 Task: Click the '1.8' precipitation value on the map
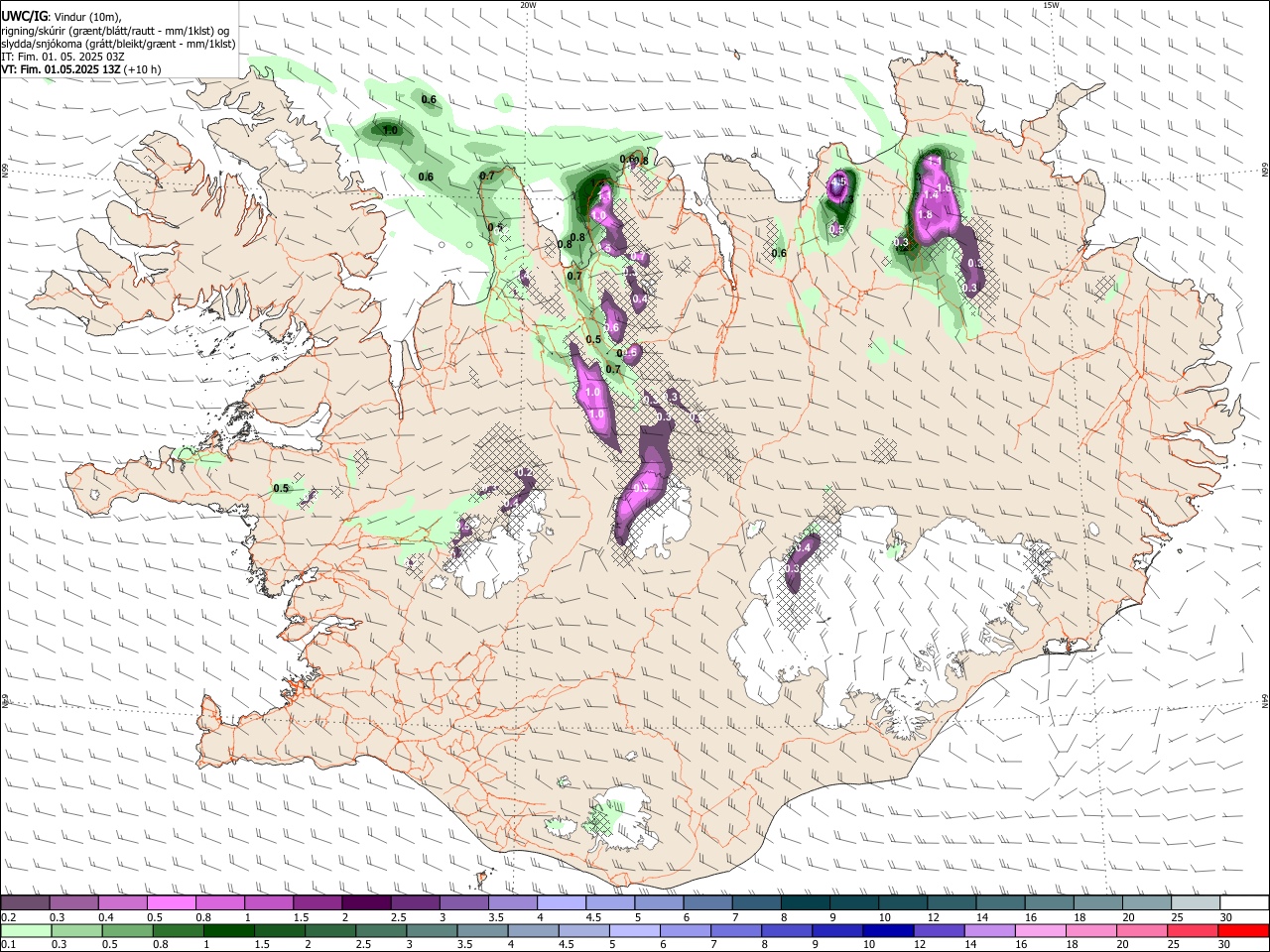click(925, 214)
